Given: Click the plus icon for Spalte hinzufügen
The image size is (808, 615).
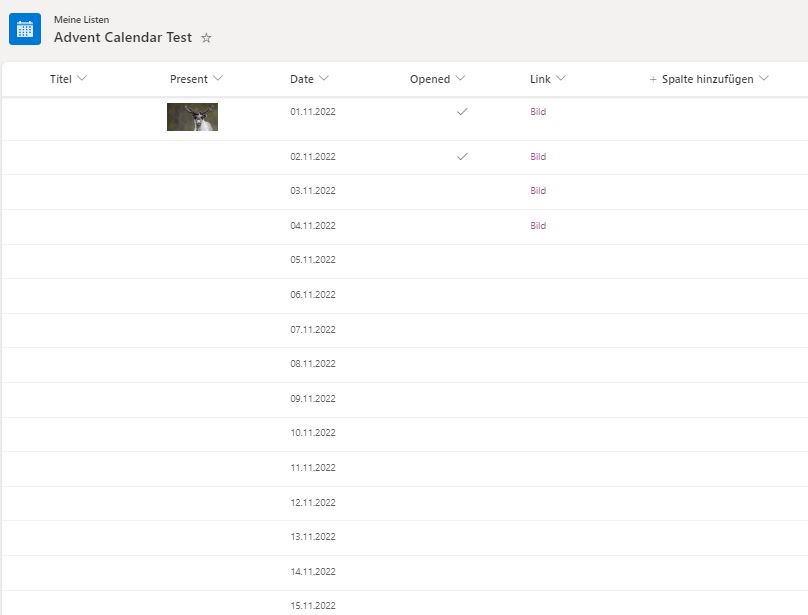Looking at the screenshot, I should pos(653,79).
